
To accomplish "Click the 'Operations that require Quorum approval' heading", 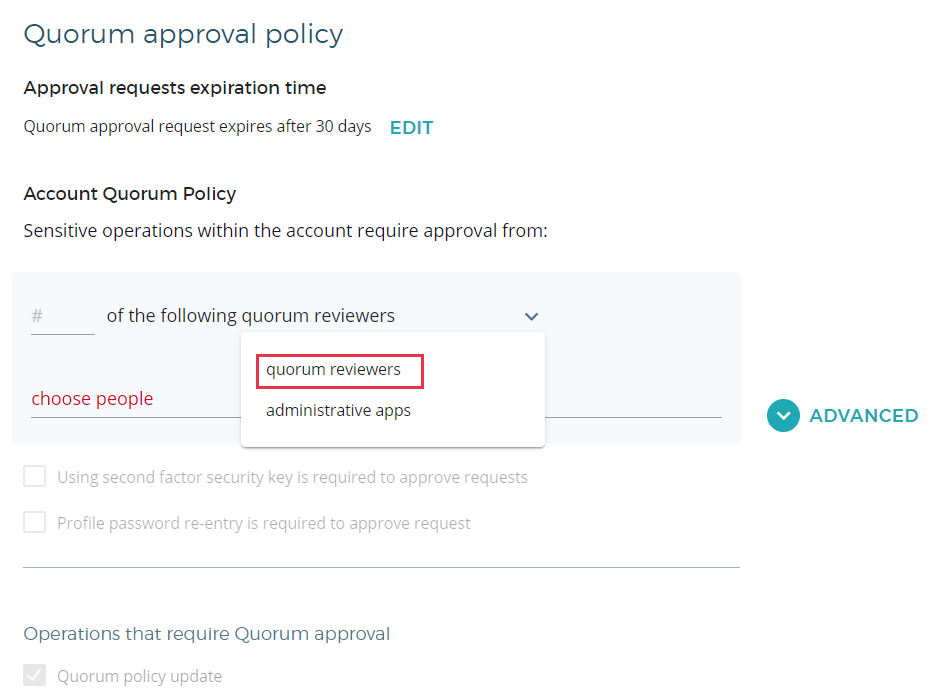I will coord(207,634).
